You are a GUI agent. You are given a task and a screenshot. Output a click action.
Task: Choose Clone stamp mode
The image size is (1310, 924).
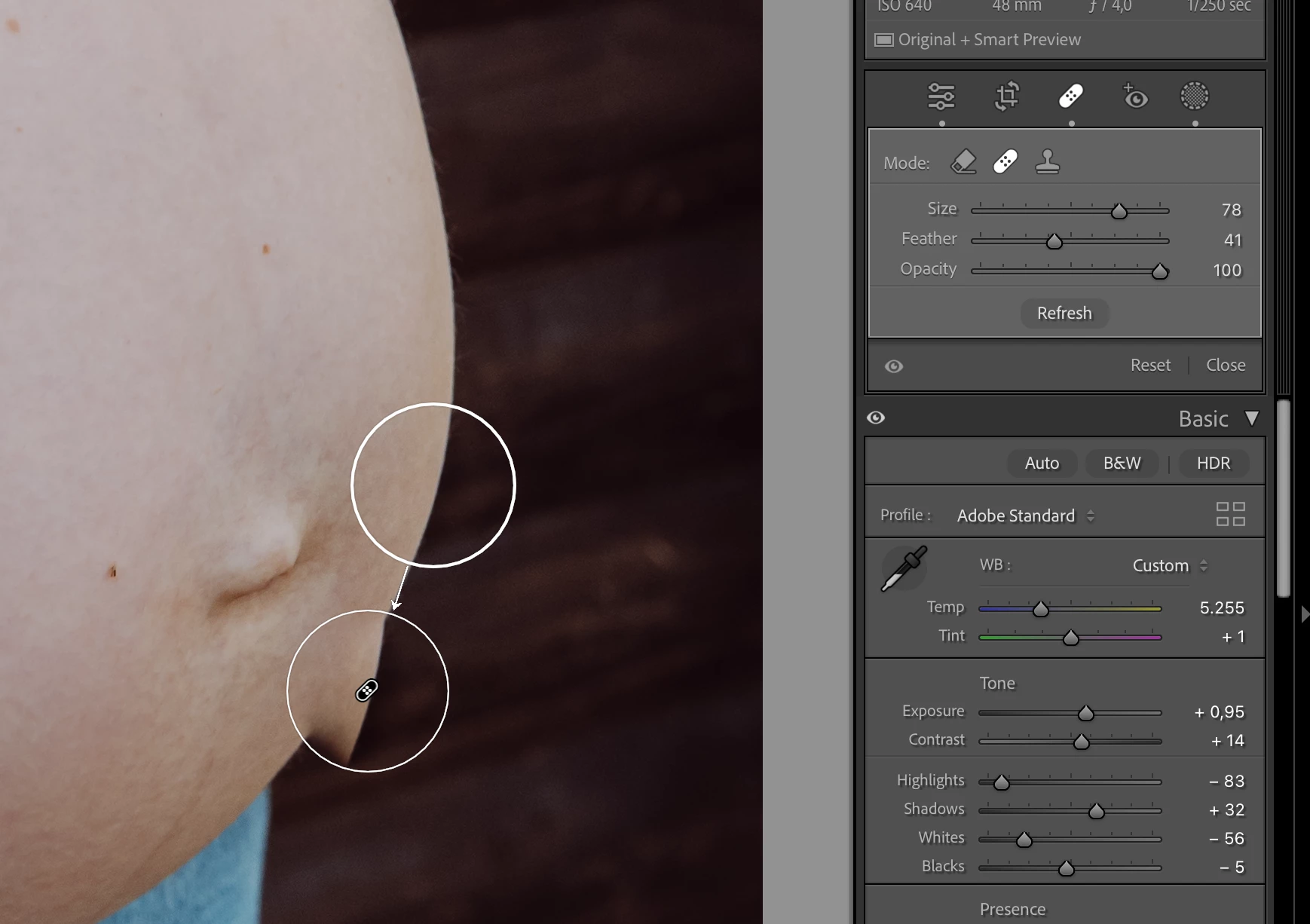1048,161
